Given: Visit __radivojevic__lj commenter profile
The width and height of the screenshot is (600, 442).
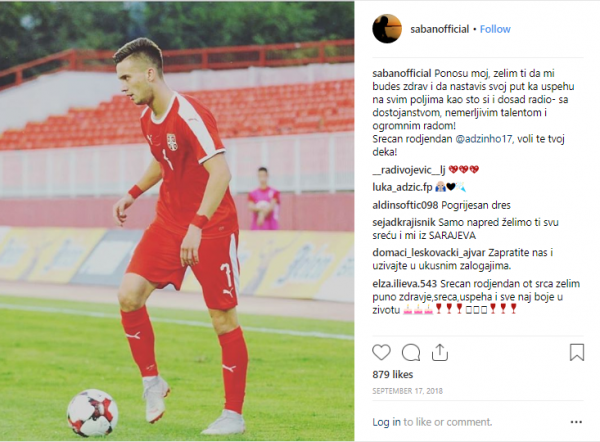Looking at the screenshot, I should [407, 170].
